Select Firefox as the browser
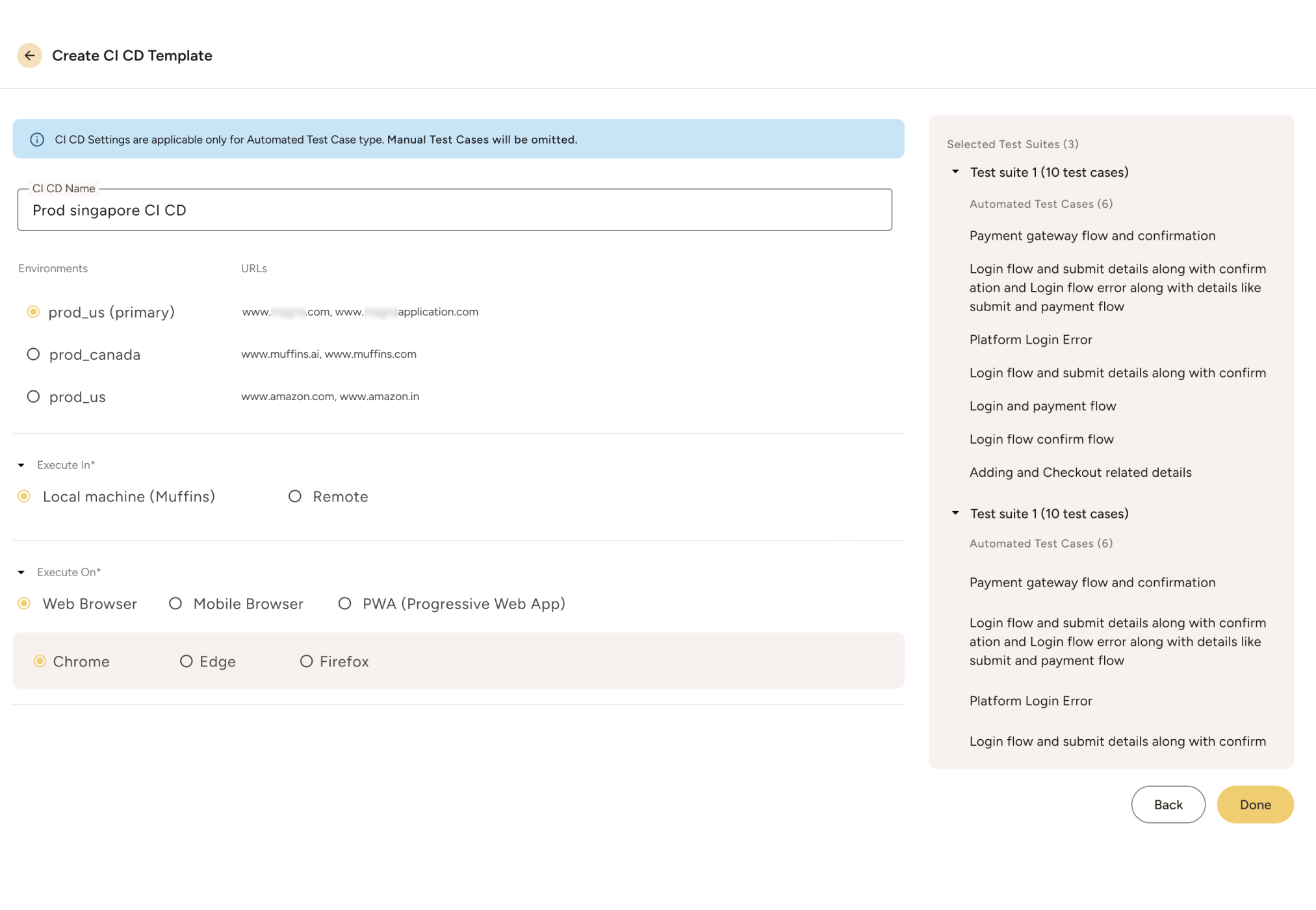 306,661
